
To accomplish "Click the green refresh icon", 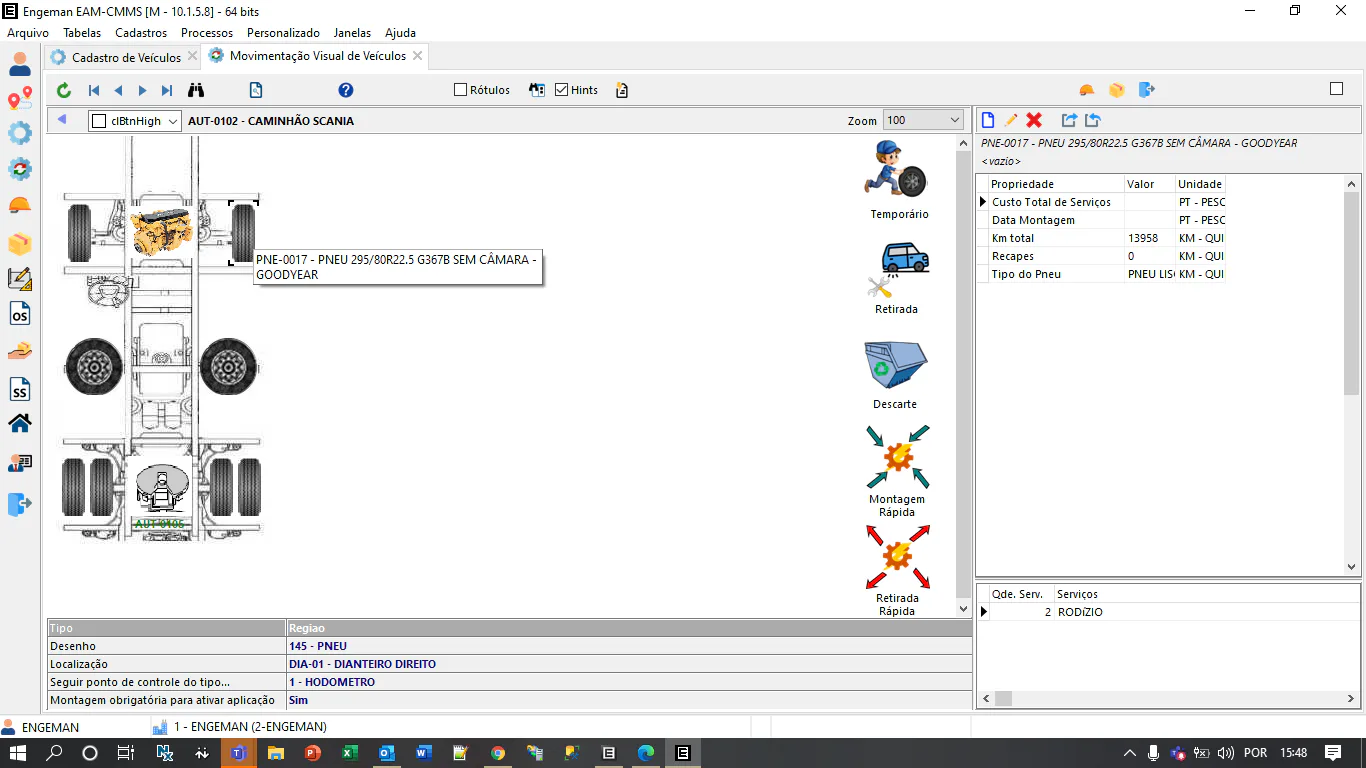I will [x=64, y=90].
